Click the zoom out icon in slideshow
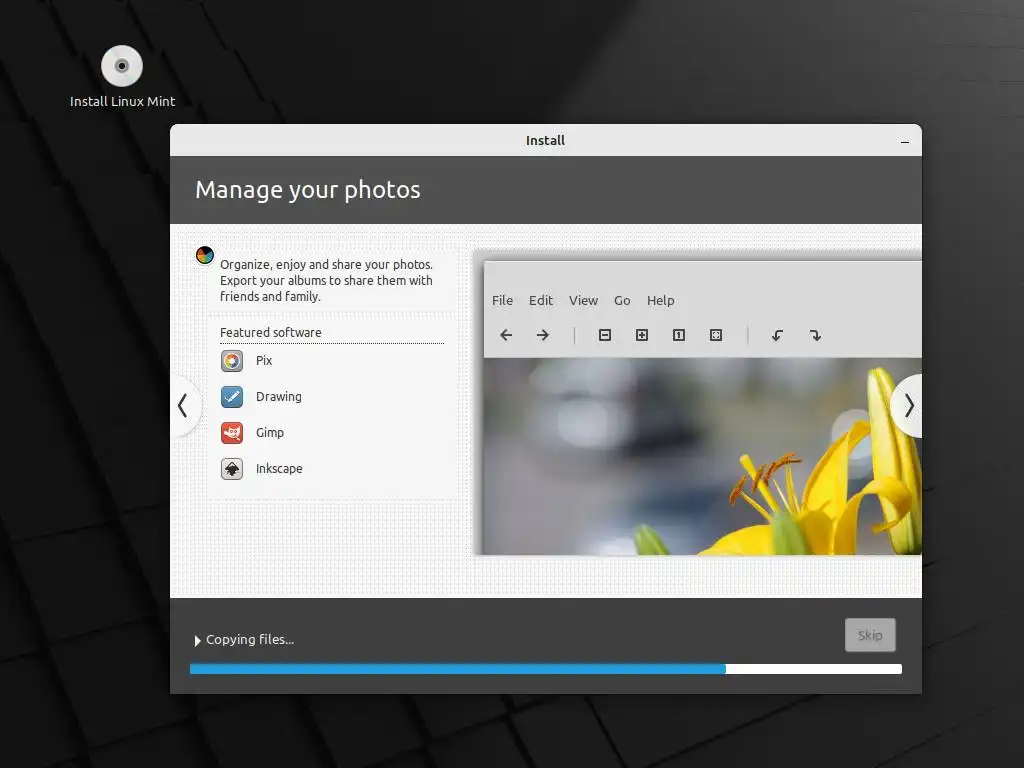Viewport: 1024px width, 768px height. pyautogui.click(x=605, y=335)
